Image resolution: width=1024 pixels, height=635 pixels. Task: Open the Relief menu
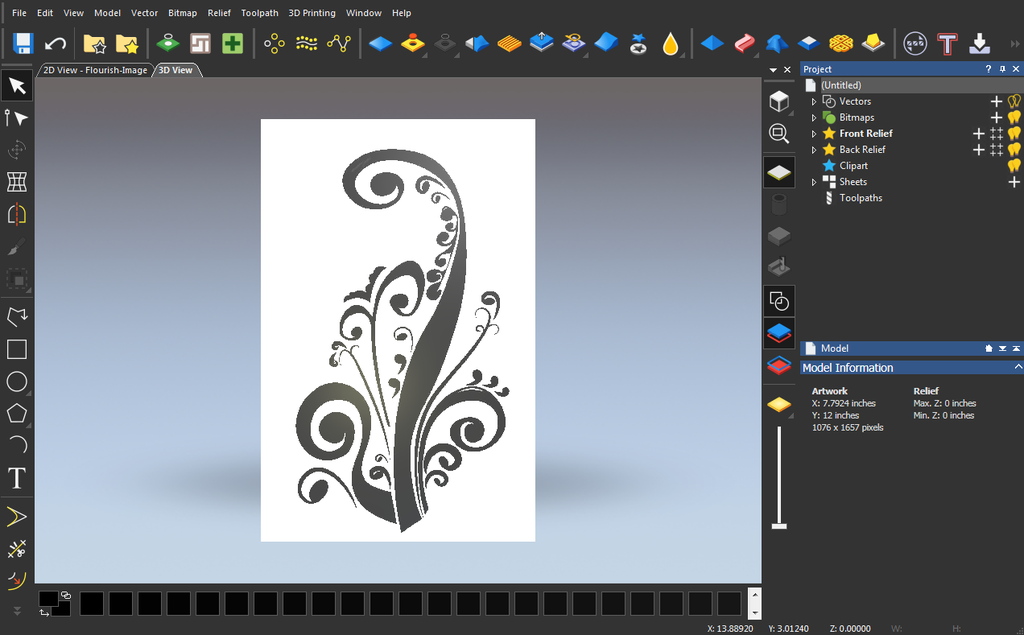coord(219,13)
